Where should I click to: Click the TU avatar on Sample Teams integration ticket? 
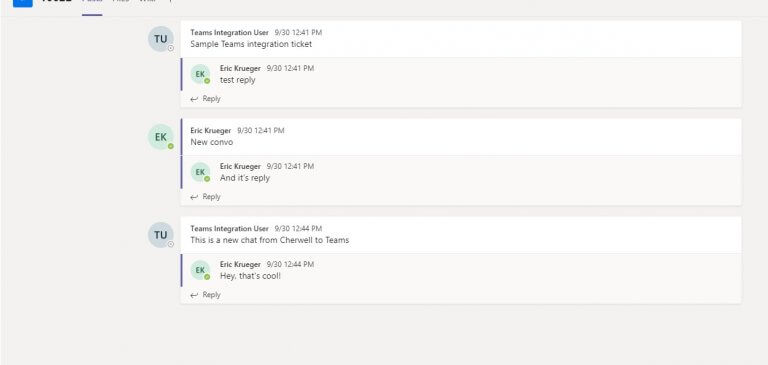[x=161, y=39]
